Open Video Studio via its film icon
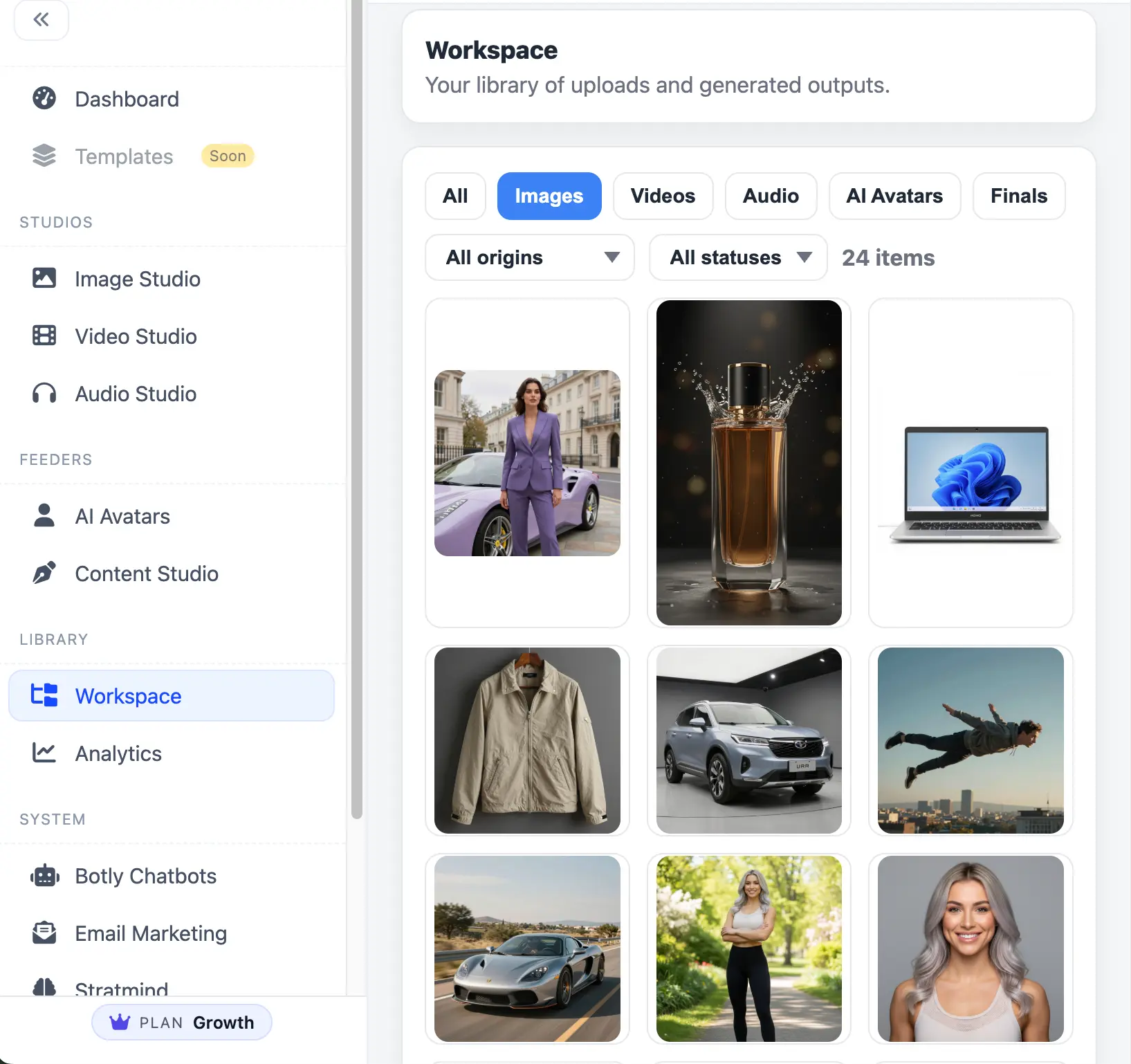 click(44, 336)
